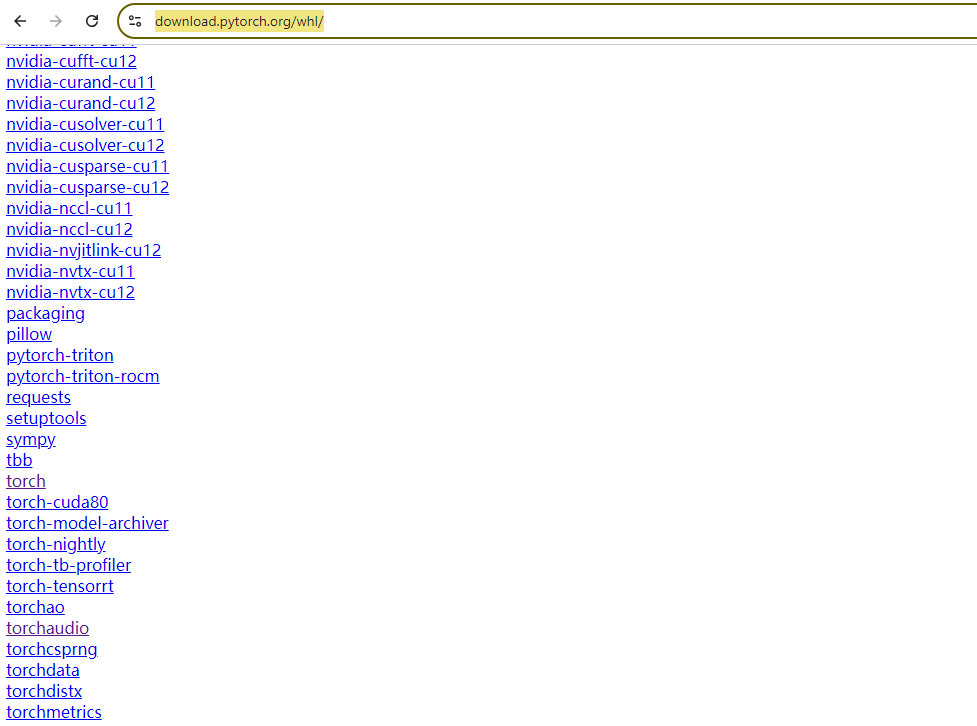Open the setuptools link
This screenshot has height=726, width=977.
(x=46, y=418)
